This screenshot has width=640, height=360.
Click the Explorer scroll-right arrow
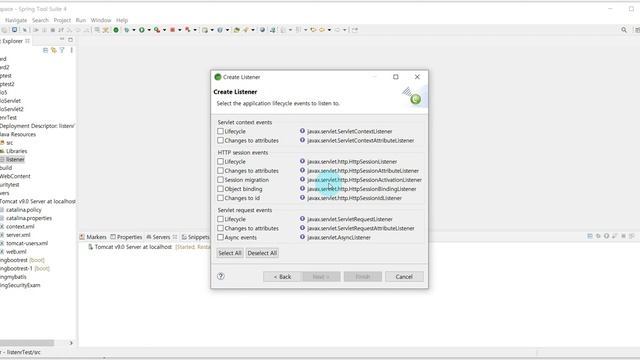click(x=71, y=343)
